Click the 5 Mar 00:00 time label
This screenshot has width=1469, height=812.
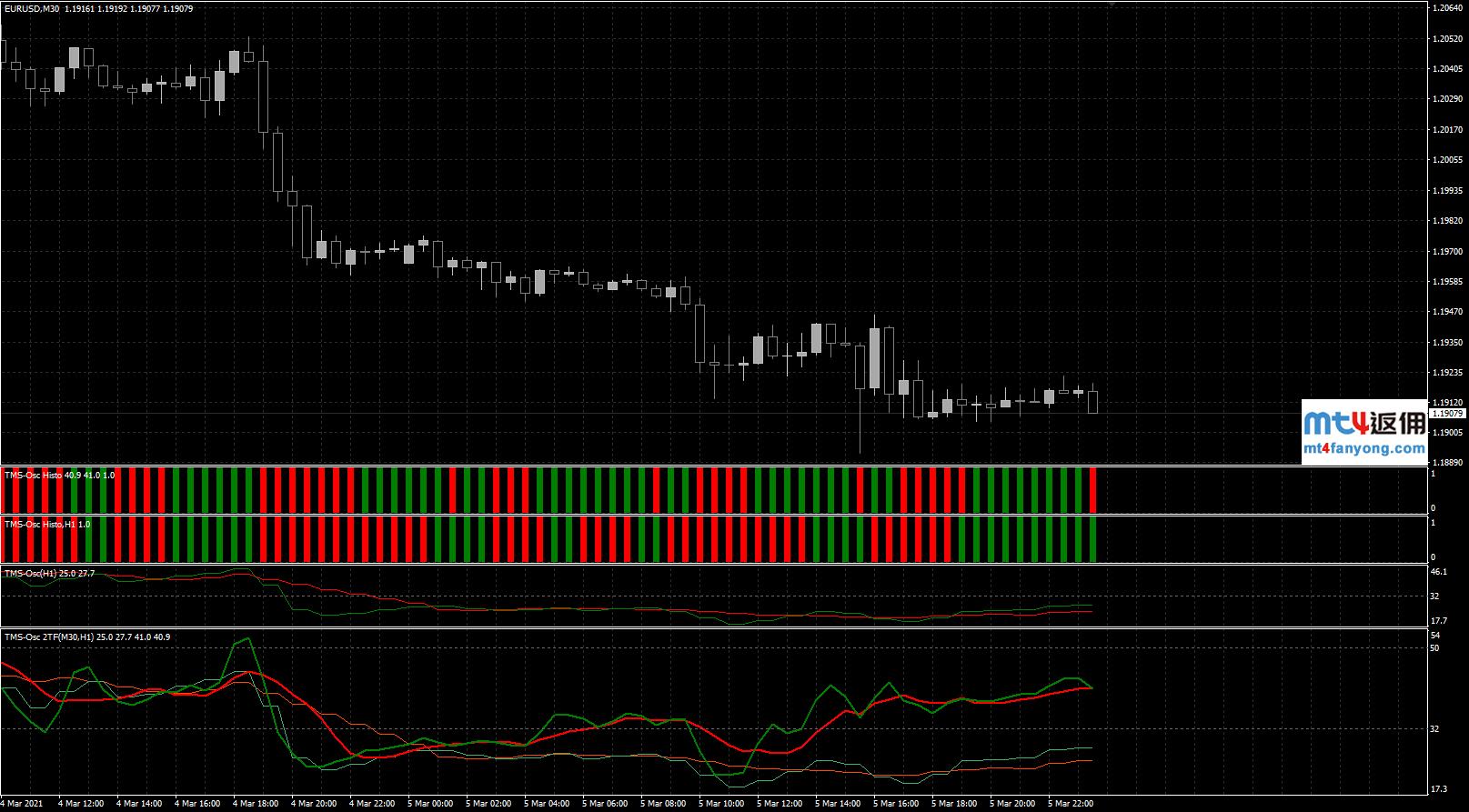coord(430,804)
